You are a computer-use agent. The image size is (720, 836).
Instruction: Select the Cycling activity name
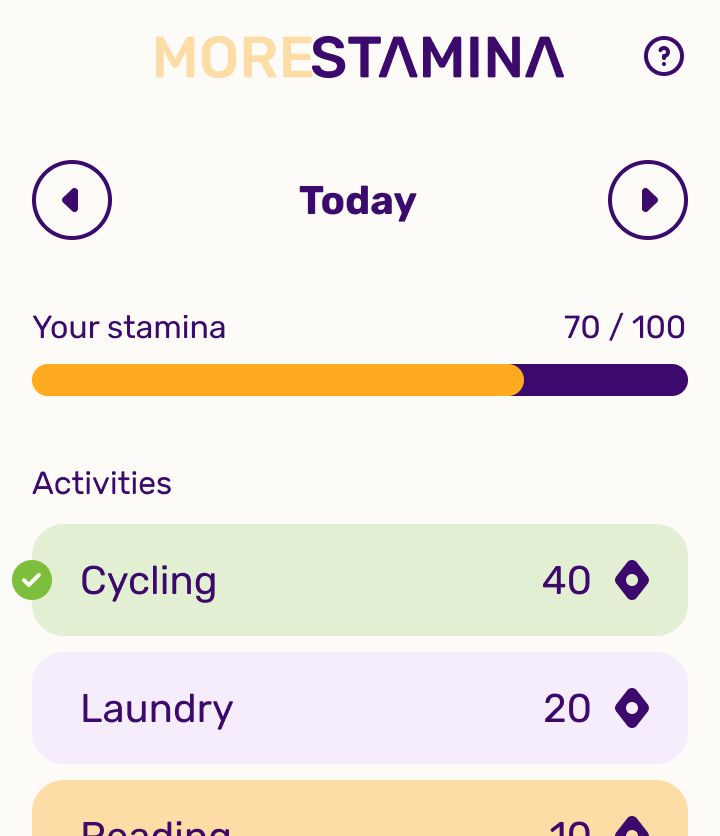[149, 581]
